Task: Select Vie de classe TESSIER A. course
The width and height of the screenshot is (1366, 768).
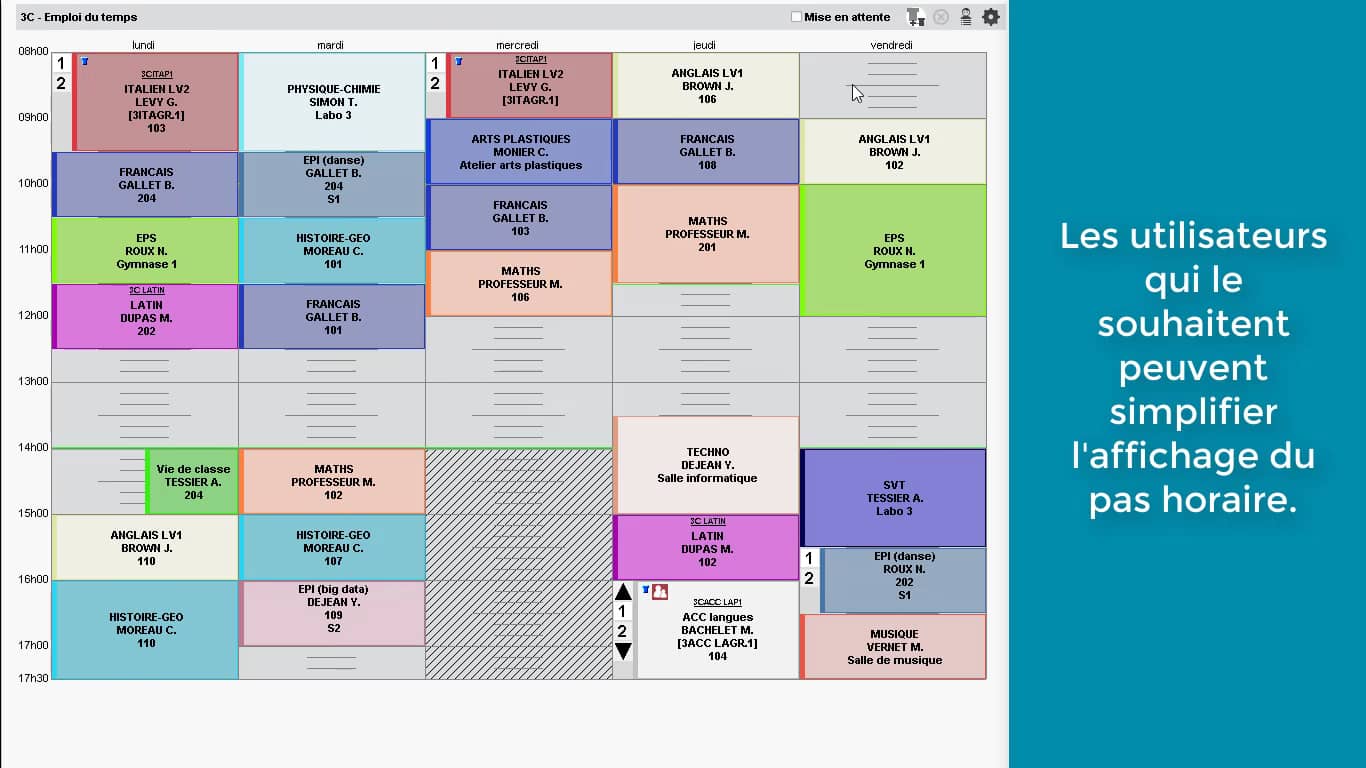Action: coord(192,482)
